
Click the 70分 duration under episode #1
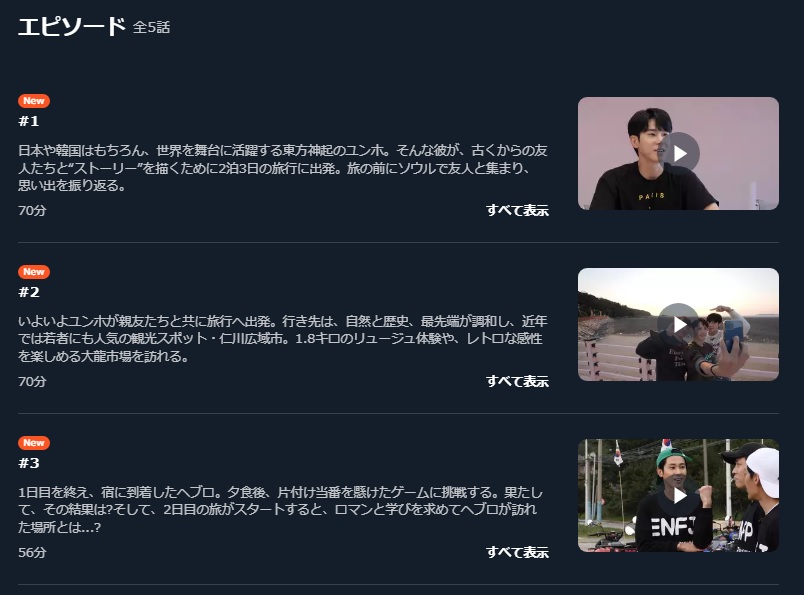click(32, 210)
